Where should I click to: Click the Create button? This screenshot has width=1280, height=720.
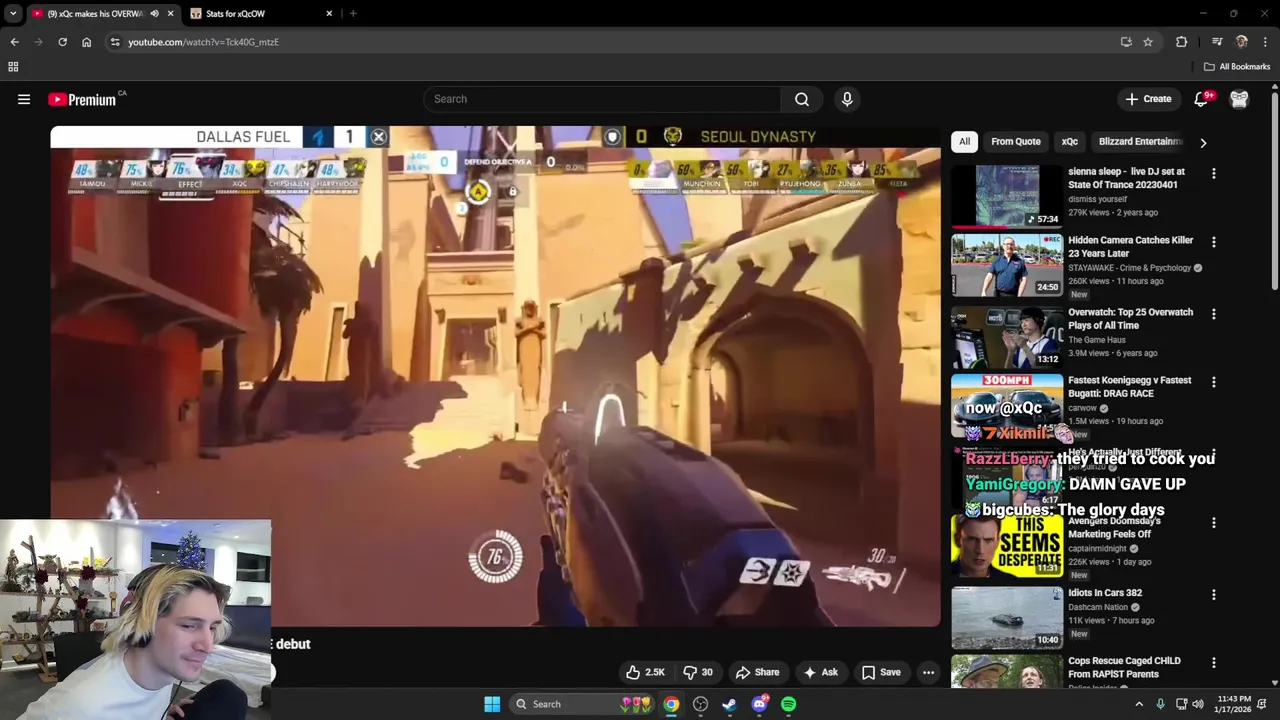click(x=1148, y=99)
